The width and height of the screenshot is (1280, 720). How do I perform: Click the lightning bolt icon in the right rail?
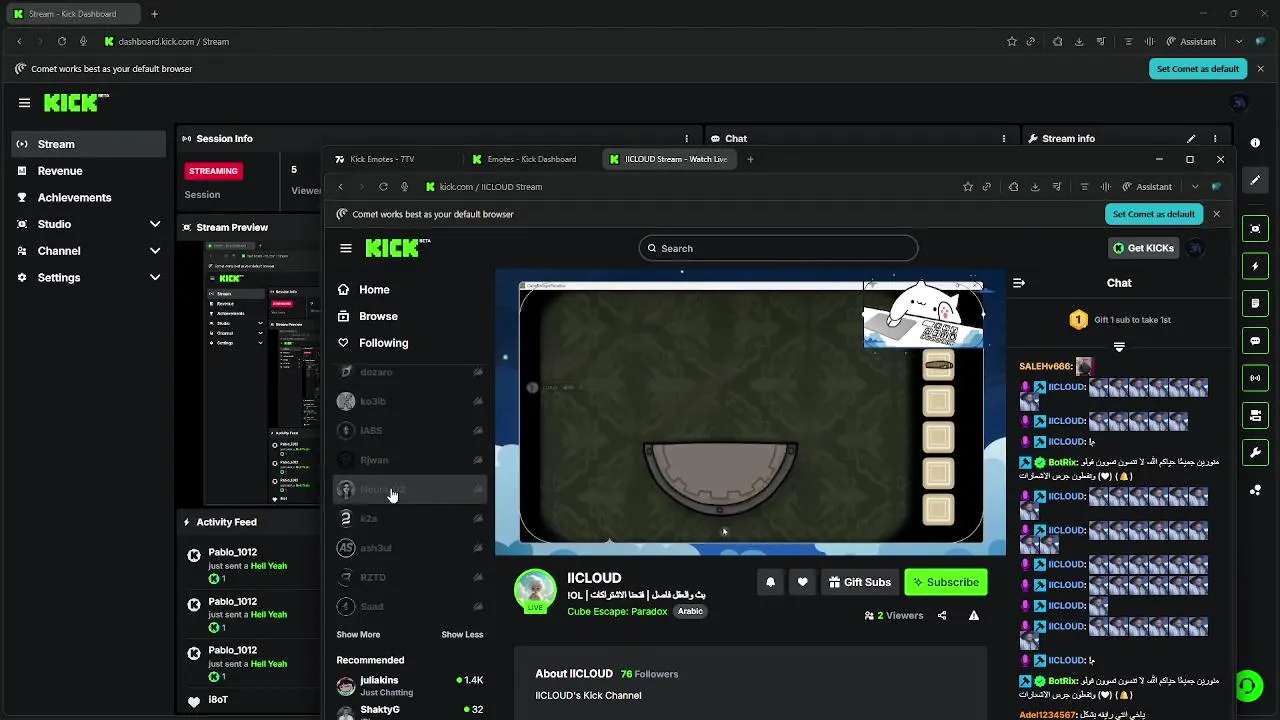[1255, 267]
